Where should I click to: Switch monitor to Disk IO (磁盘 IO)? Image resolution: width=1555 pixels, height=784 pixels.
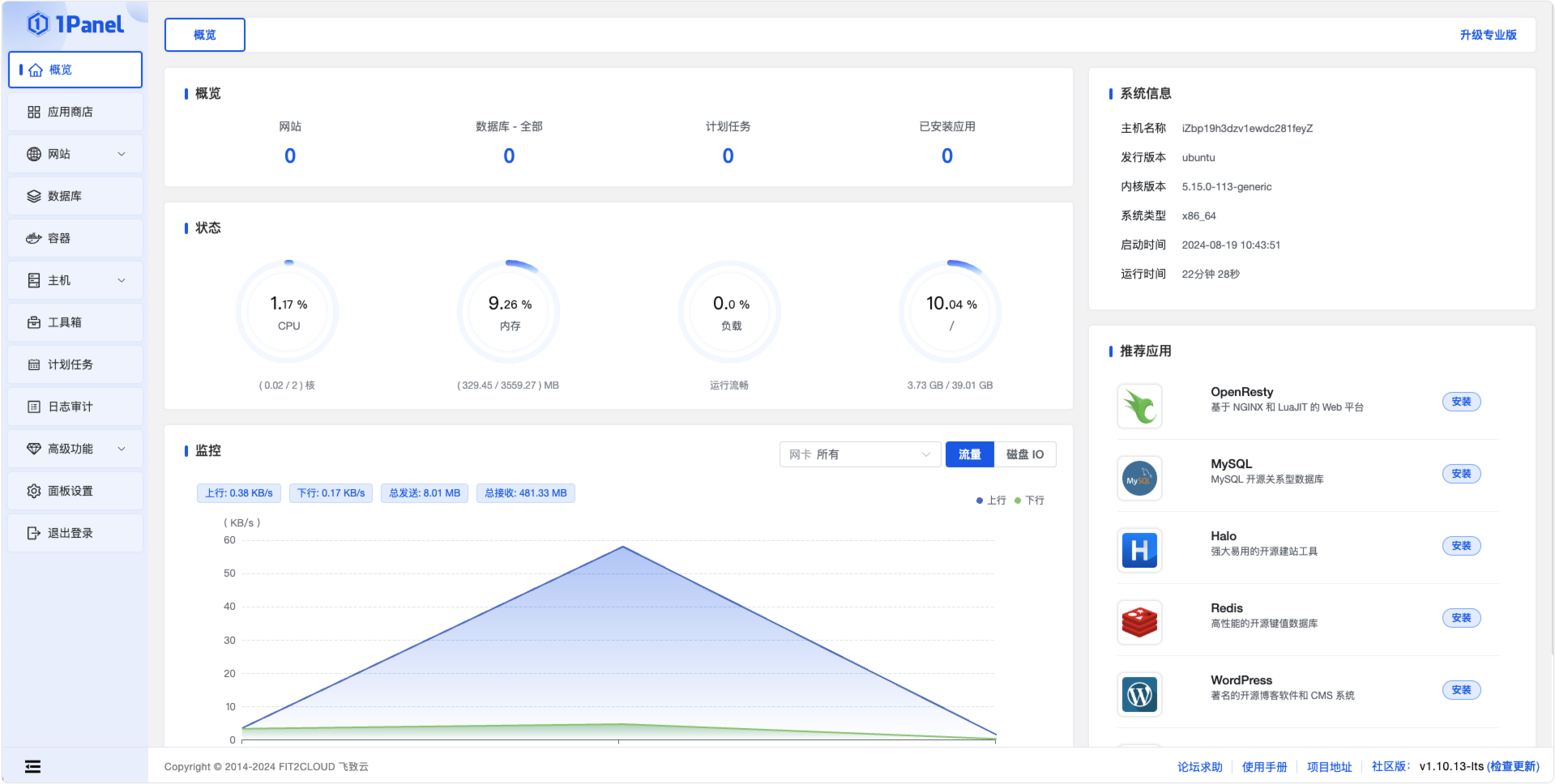[1025, 454]
